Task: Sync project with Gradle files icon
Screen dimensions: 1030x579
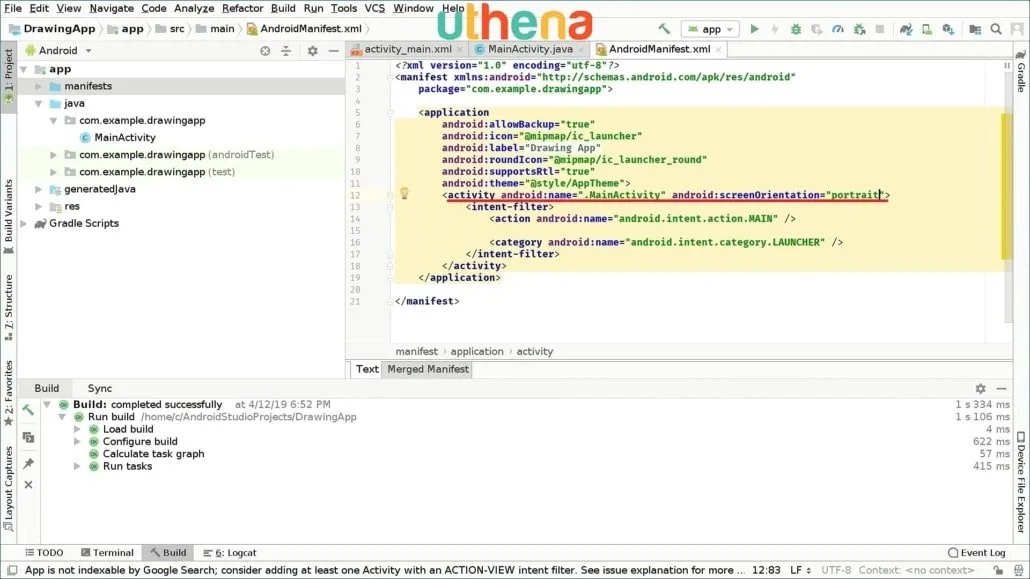Action: [x=906, y=29]
